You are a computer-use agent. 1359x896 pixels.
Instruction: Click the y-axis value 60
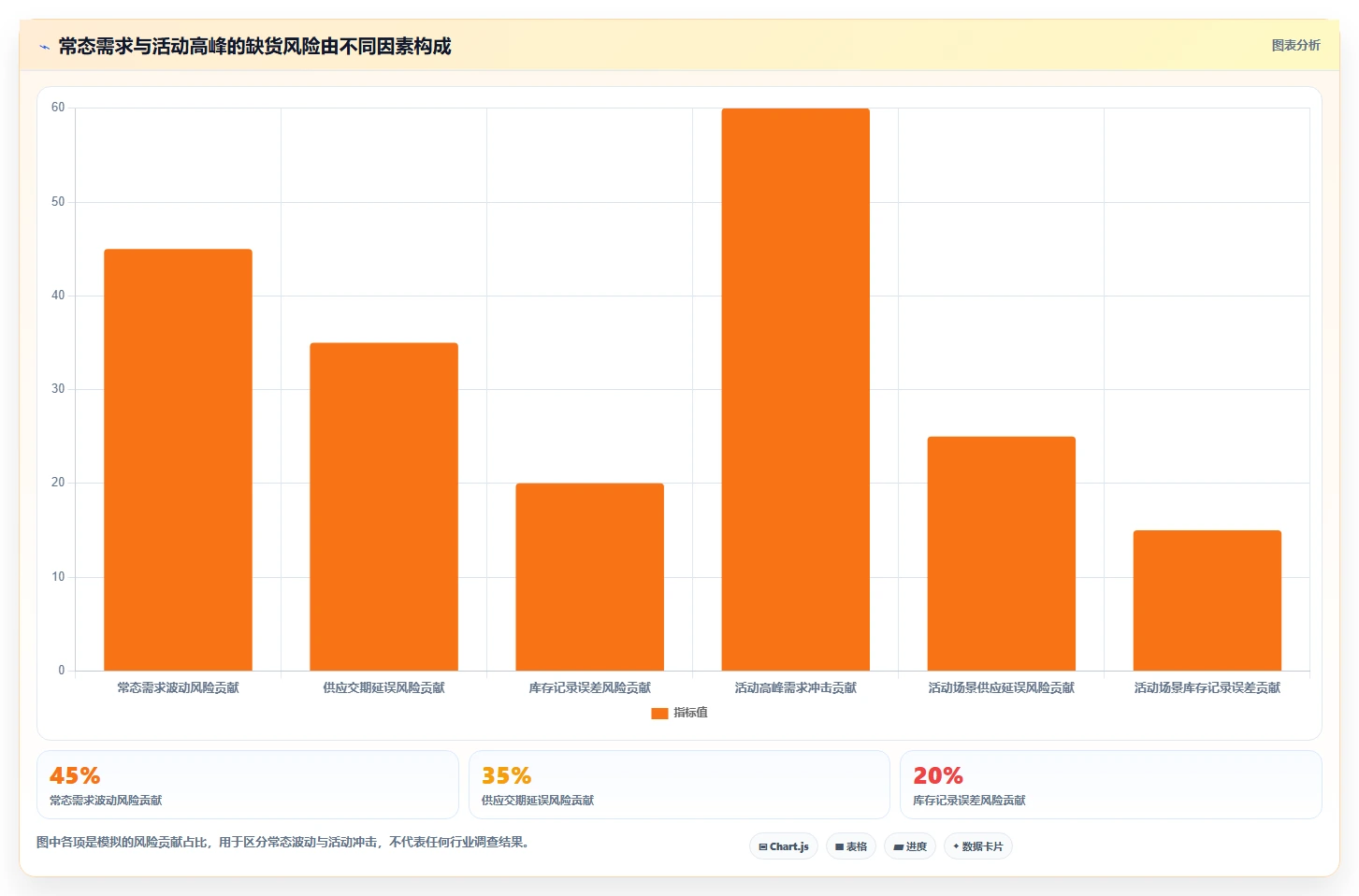[x=58, y=108]
